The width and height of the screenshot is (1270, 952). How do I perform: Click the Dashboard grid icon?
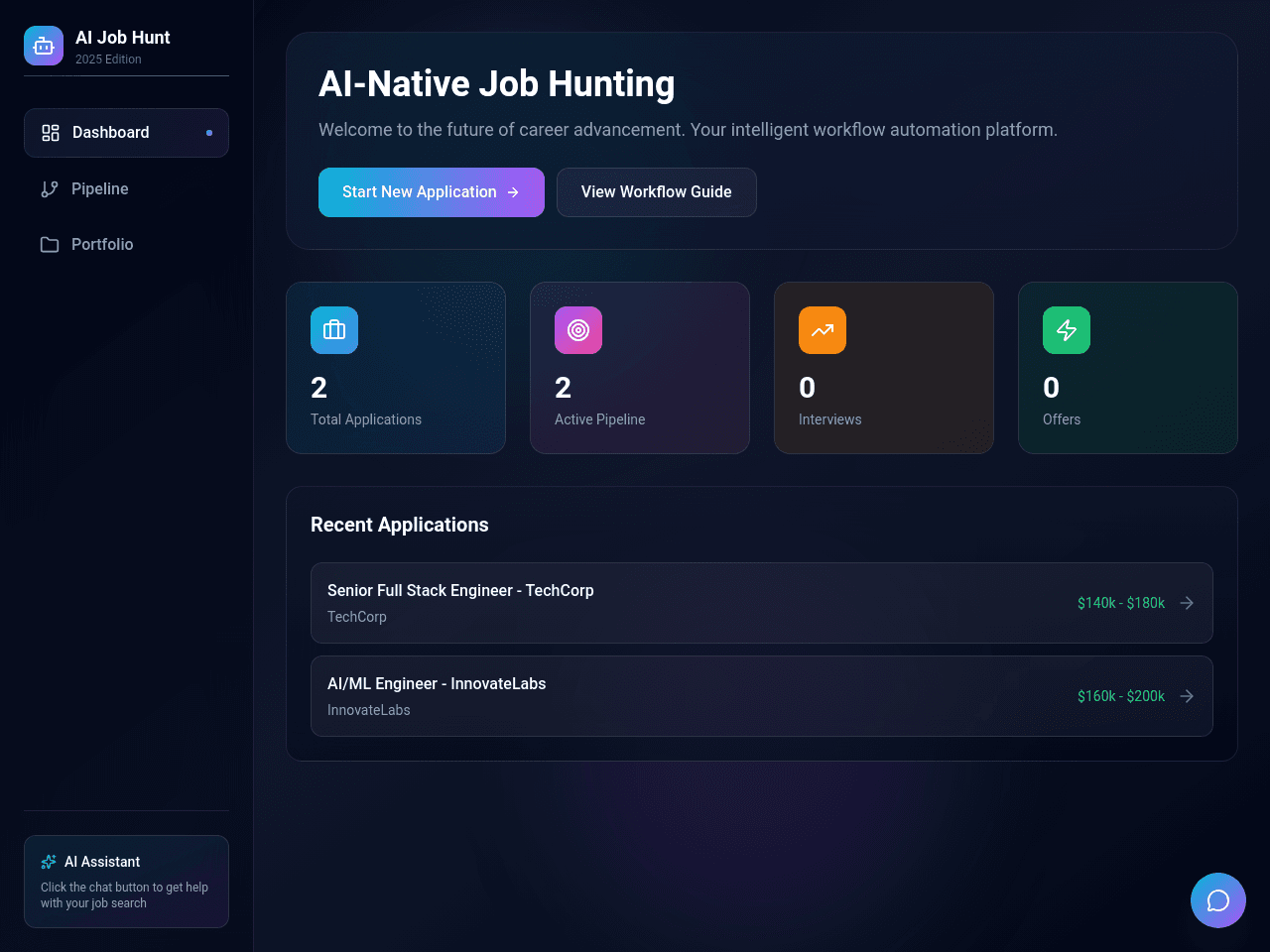[51, 133]
